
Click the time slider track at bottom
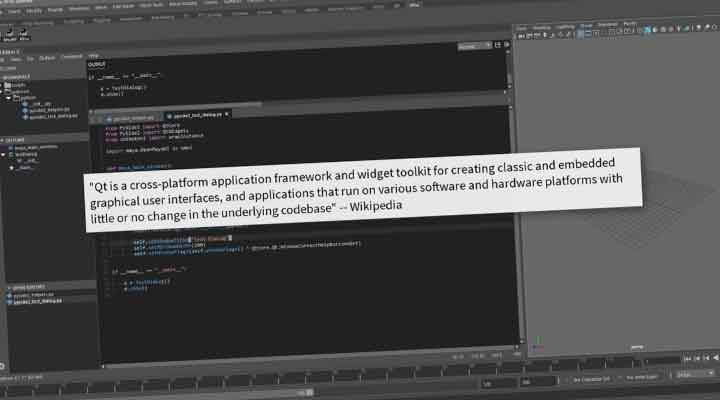point(300,362)
